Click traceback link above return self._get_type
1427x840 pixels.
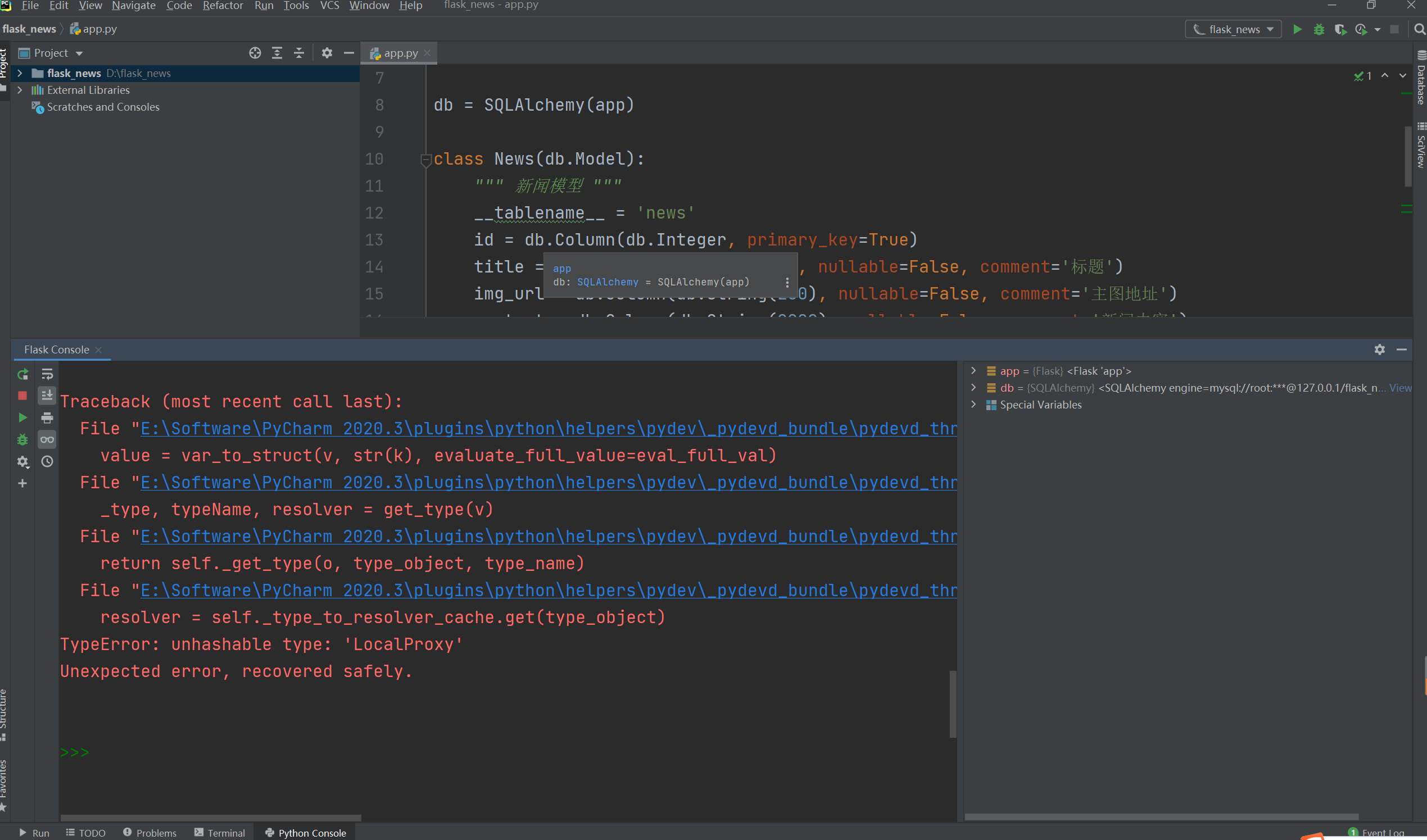[x=548, y=536]
